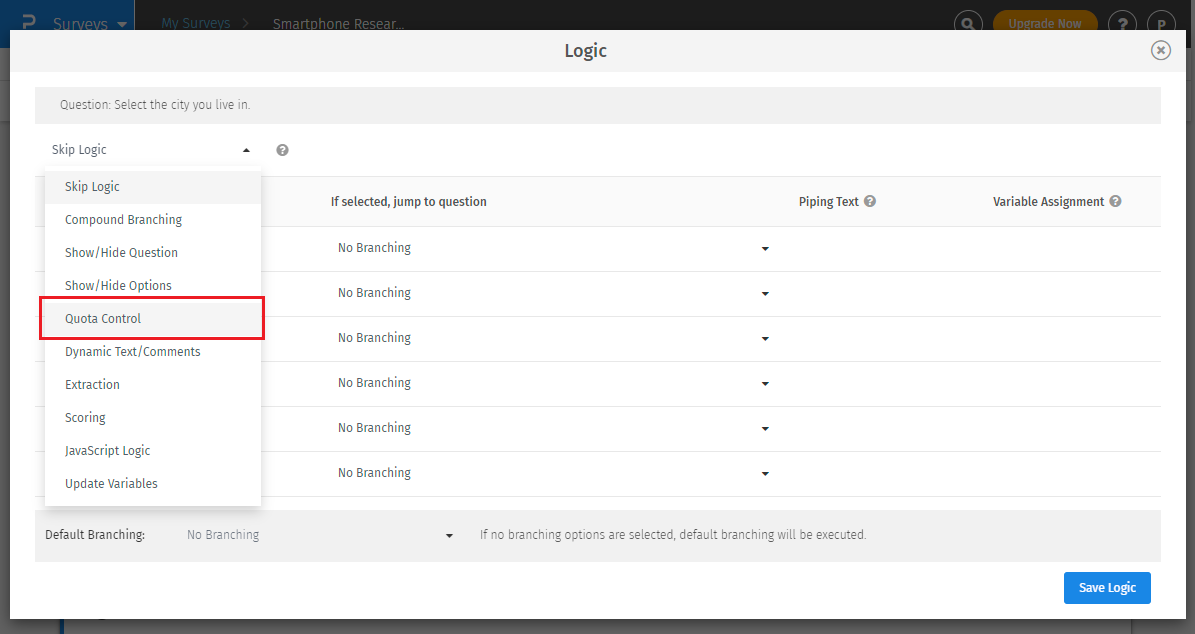Viewport: 1195px width, 634px height.
Task: Click the Variable Assignment help icon
Action: (1115, 201)
